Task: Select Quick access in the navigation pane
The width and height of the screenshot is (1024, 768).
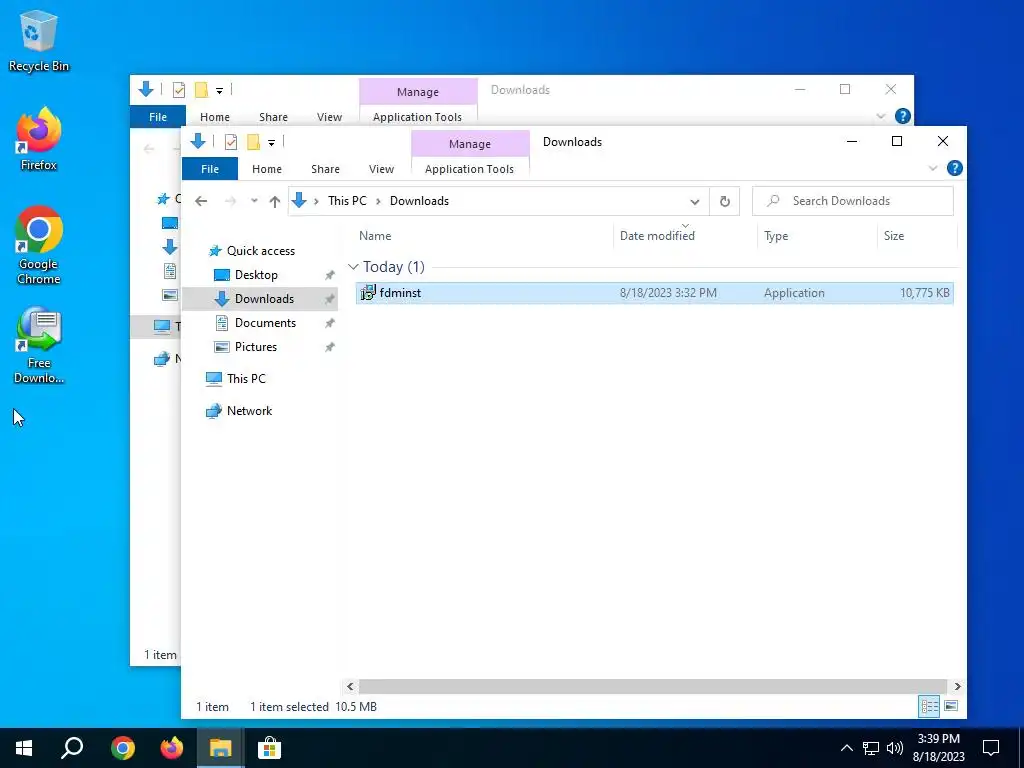Action: tap(260, 251)
